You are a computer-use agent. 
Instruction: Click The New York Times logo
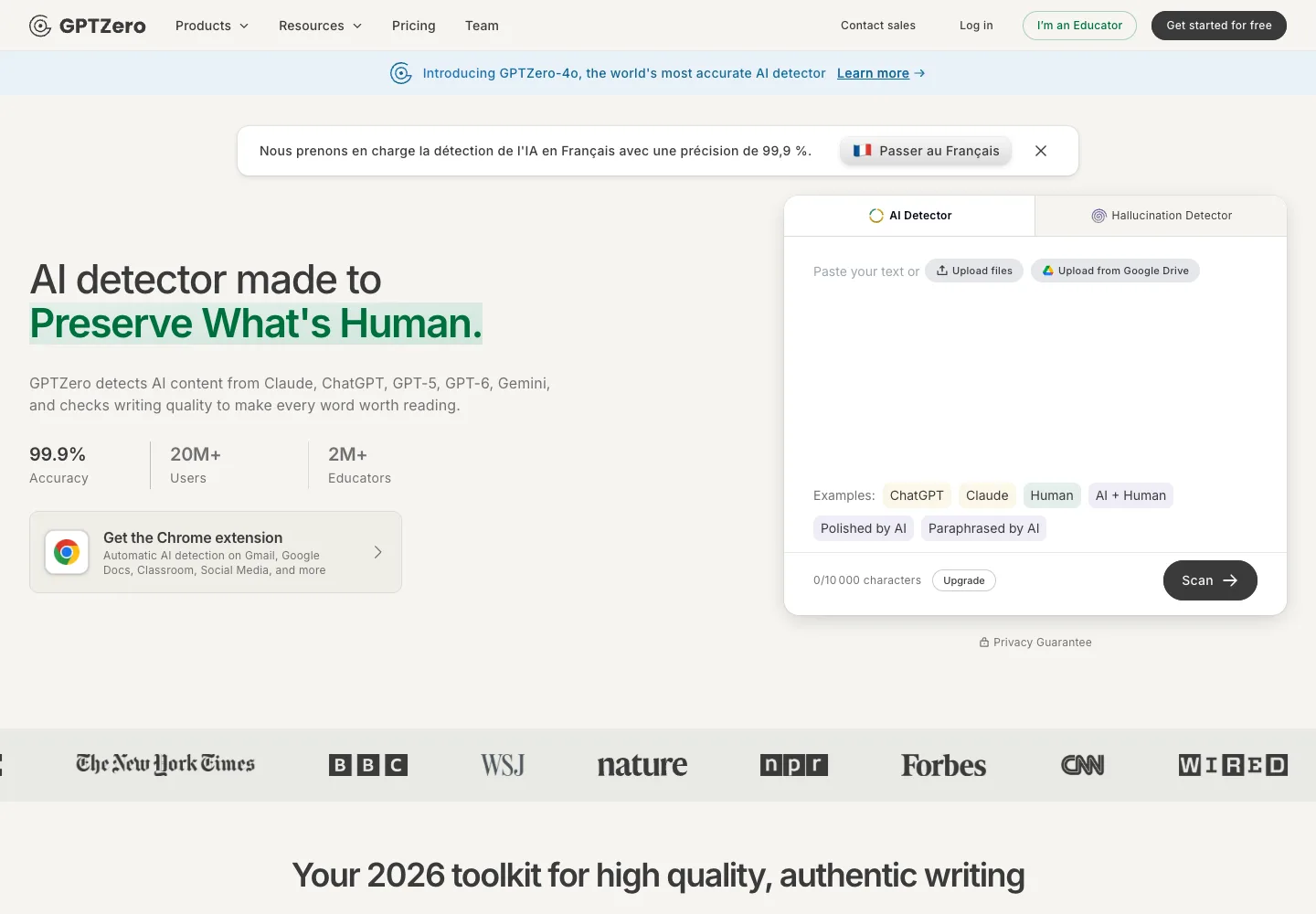tap(165, 764)
